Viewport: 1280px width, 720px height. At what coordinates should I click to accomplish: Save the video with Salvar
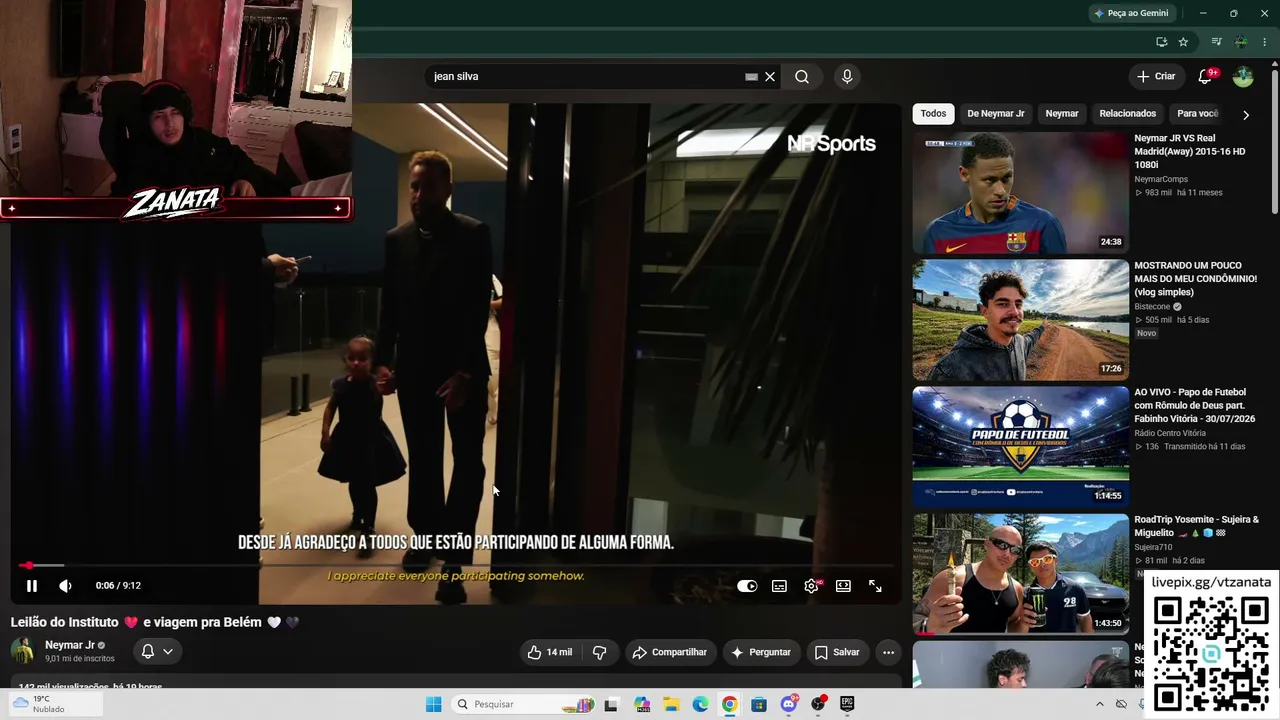836,652
